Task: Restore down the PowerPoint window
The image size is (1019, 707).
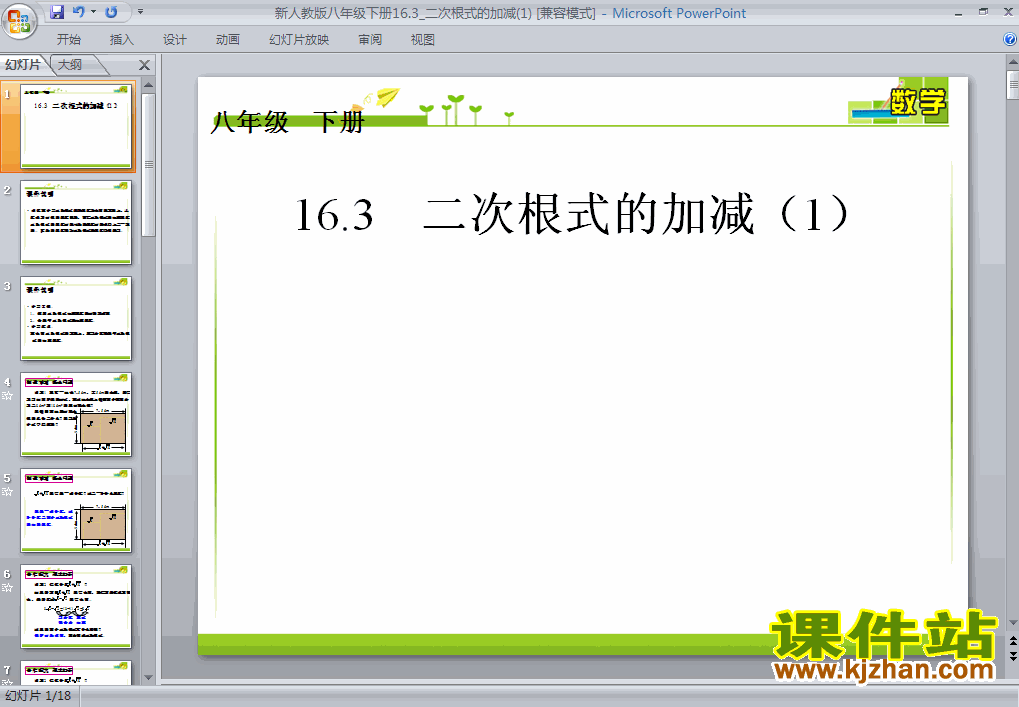Action: click(984, 12)
